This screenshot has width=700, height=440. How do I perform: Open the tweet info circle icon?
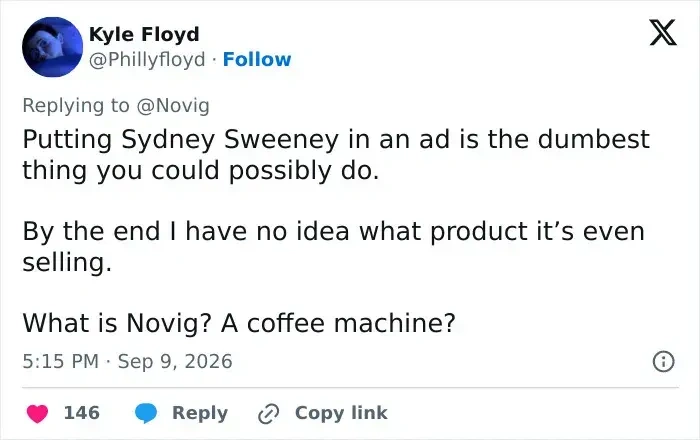pos(663,361)
